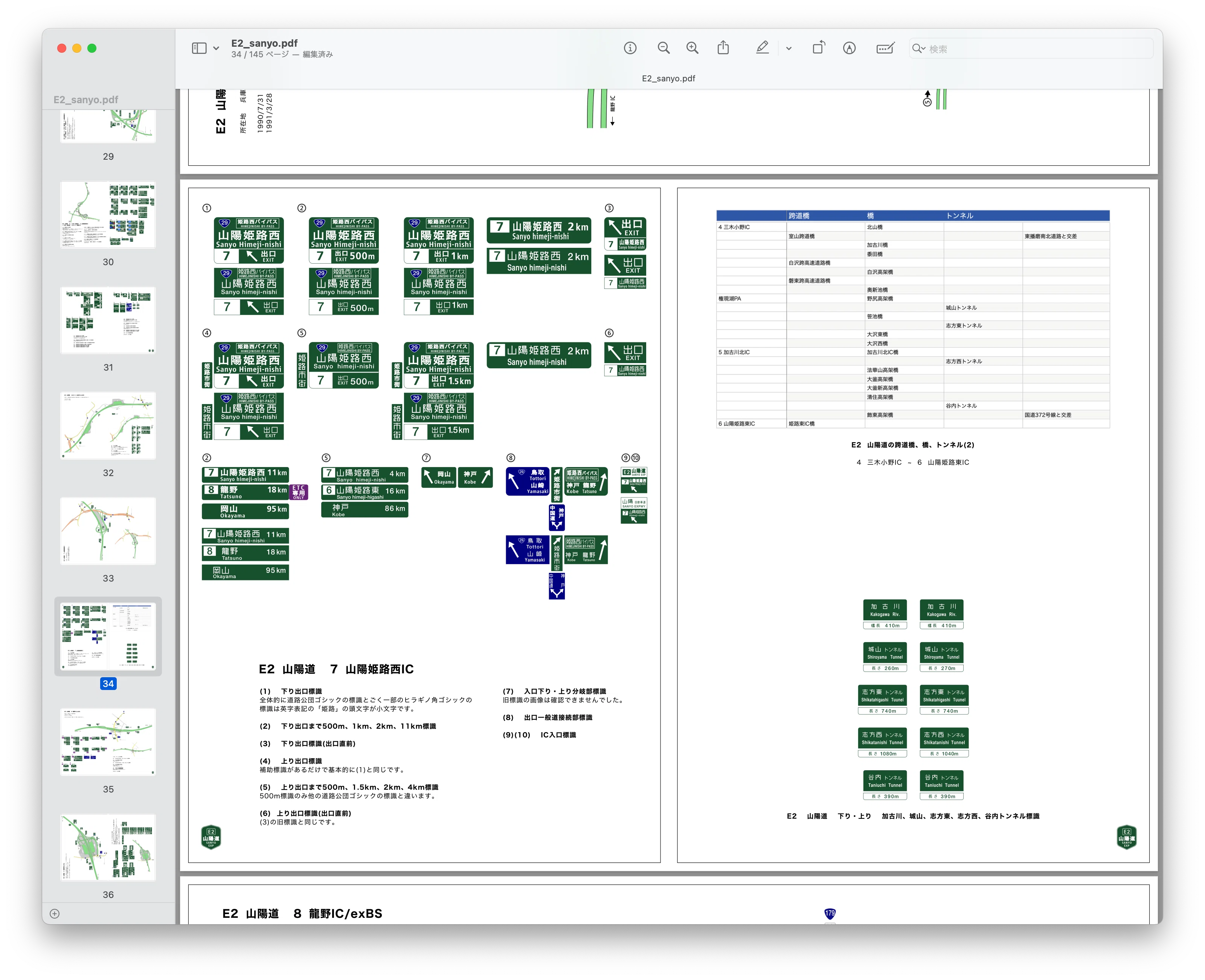1205x980 pixels.
Task: Select page 30 thumbnail
Action: coord(108,215)
